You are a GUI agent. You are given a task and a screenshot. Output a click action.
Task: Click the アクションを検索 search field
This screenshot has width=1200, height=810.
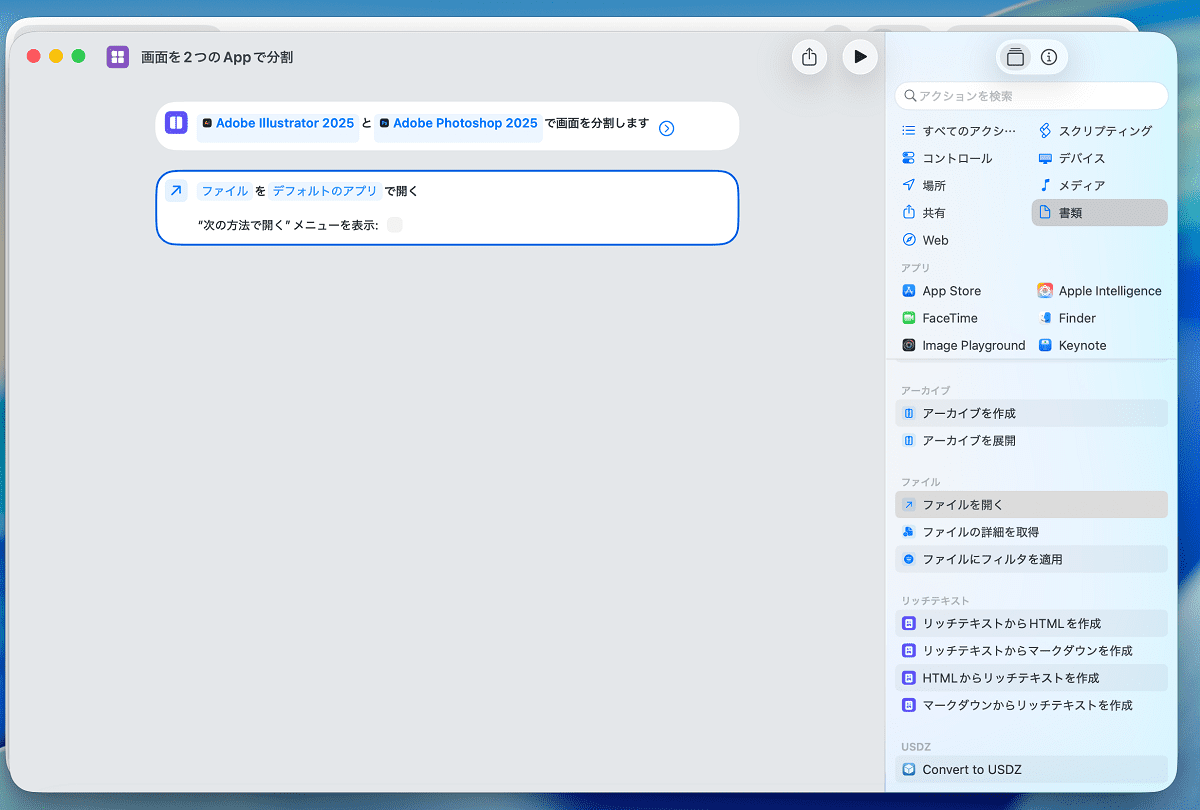(1031, 96)
